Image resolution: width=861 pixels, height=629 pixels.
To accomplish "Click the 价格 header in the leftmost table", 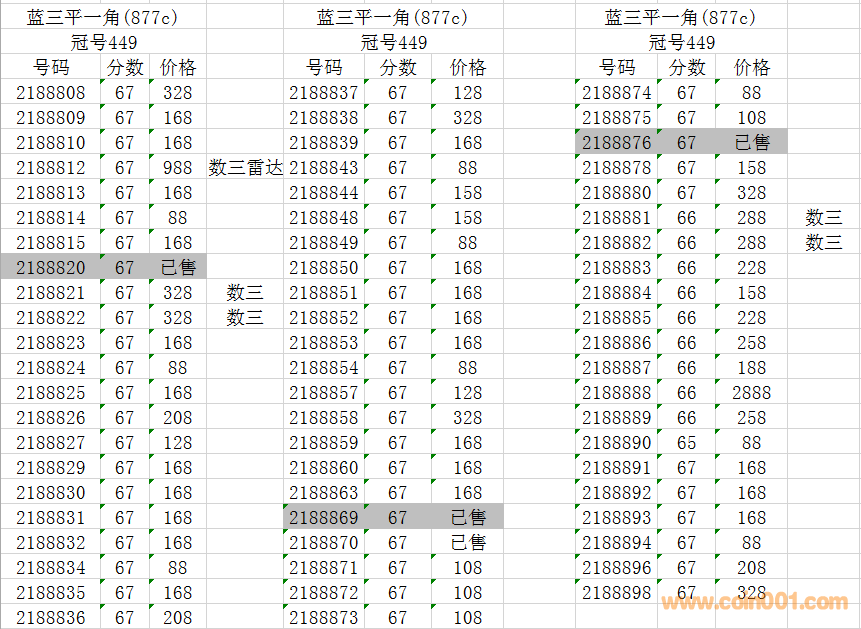I will click(x=177, y=68).
